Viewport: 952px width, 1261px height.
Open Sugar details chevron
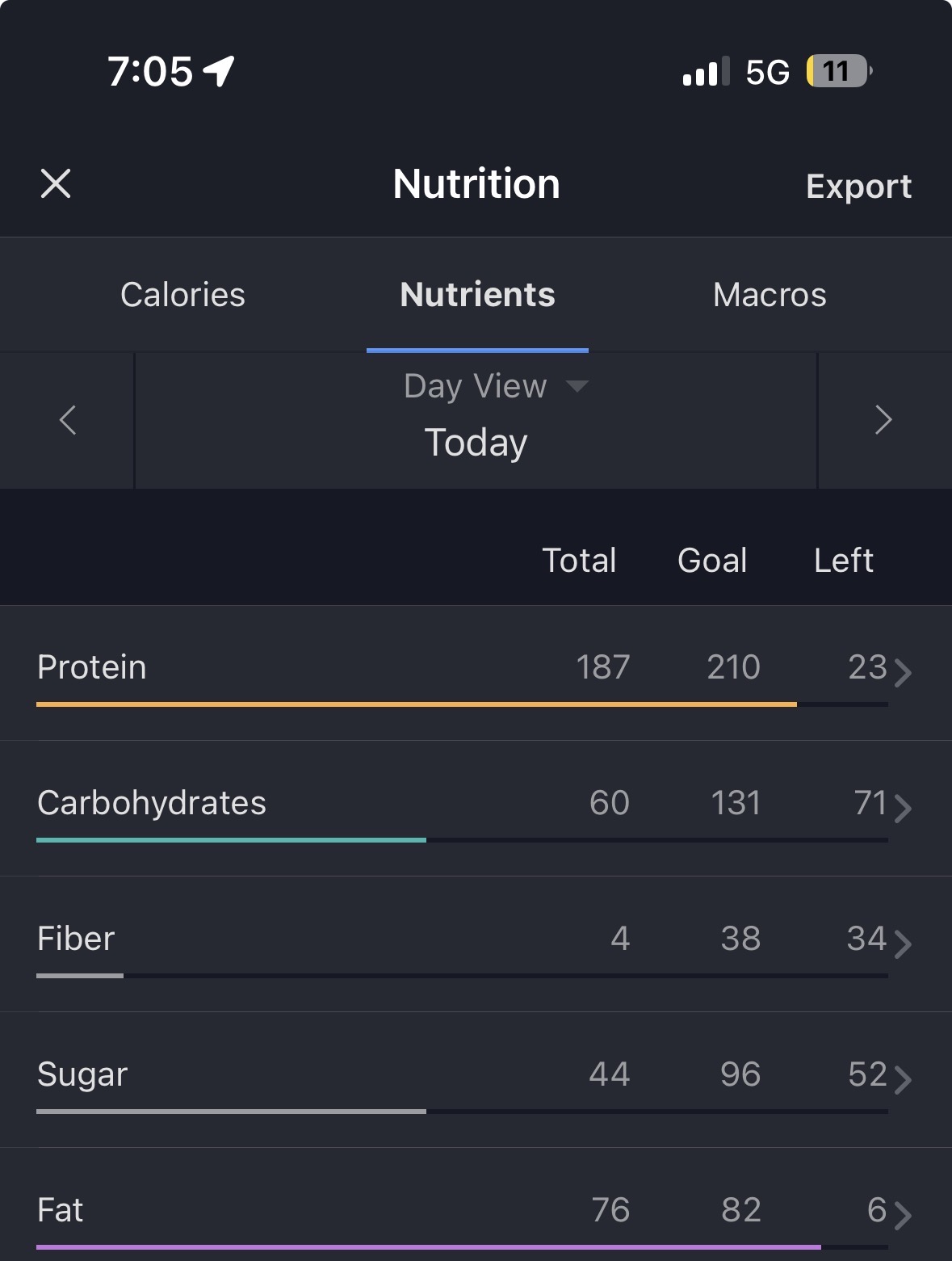coord(904,1079)
